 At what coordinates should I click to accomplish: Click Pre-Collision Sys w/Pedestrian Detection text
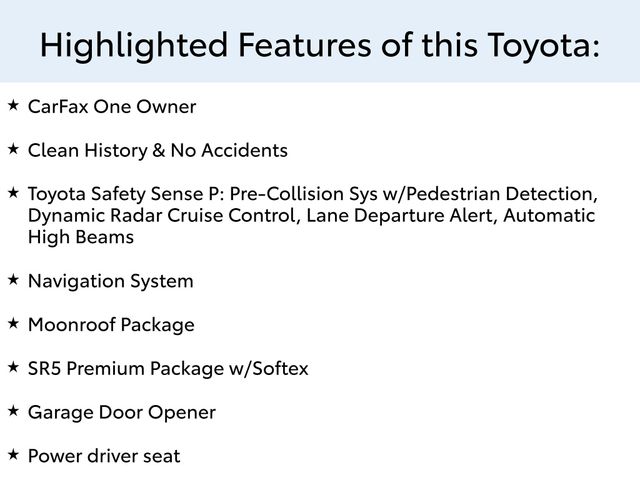tap(413, 194)
